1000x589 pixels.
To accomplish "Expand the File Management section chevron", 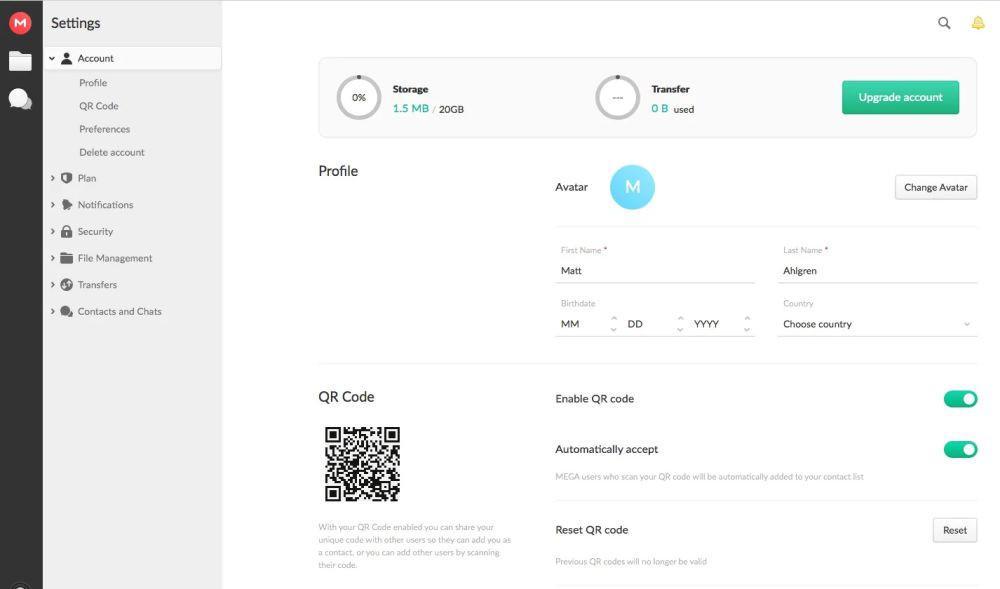I will tap(52, 258).
